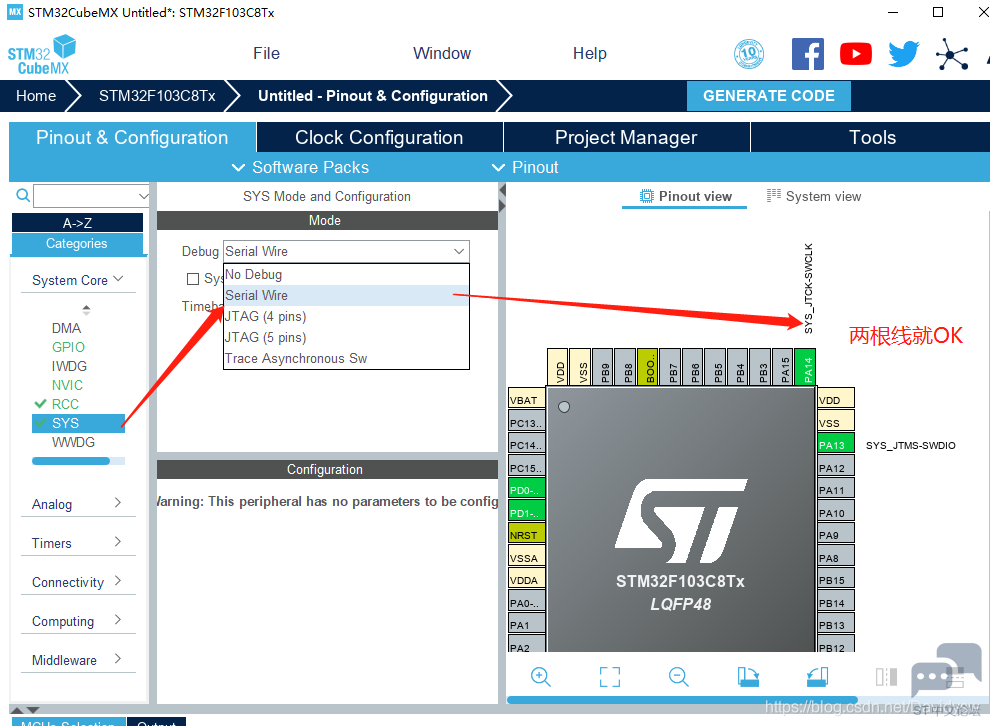The width and height of the screenshot is (990, 726).
Task: Open the Window menu
Action: 442,53
